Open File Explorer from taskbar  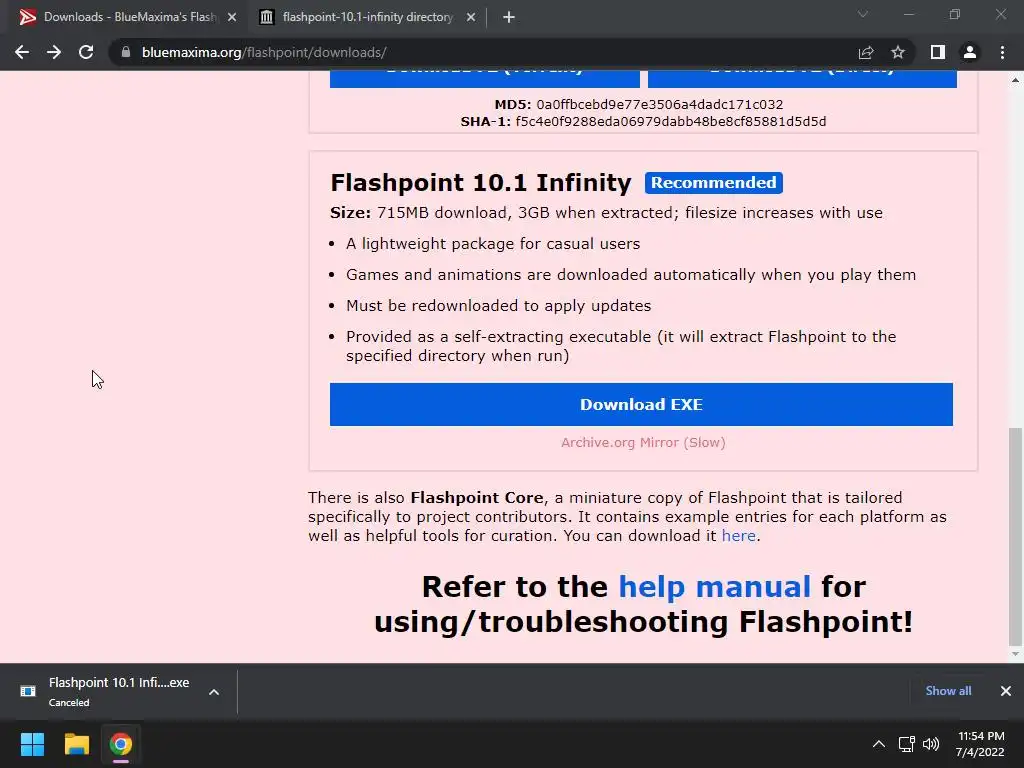(x=76, y=744)
